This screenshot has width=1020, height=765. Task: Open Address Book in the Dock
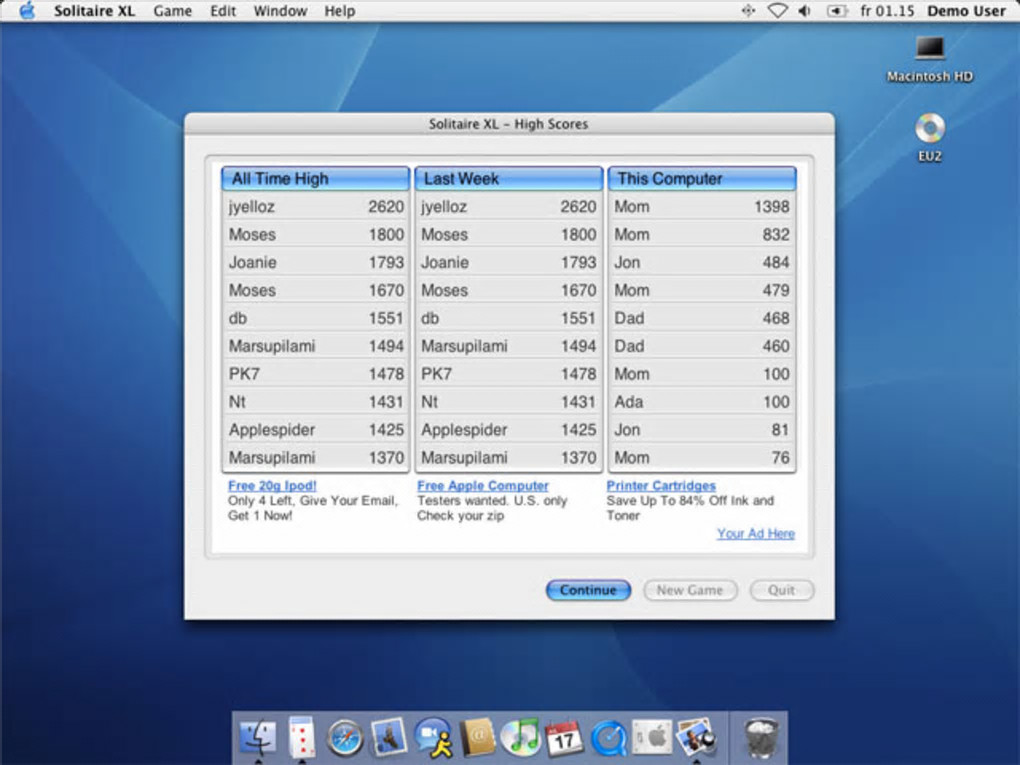[477, 738]
